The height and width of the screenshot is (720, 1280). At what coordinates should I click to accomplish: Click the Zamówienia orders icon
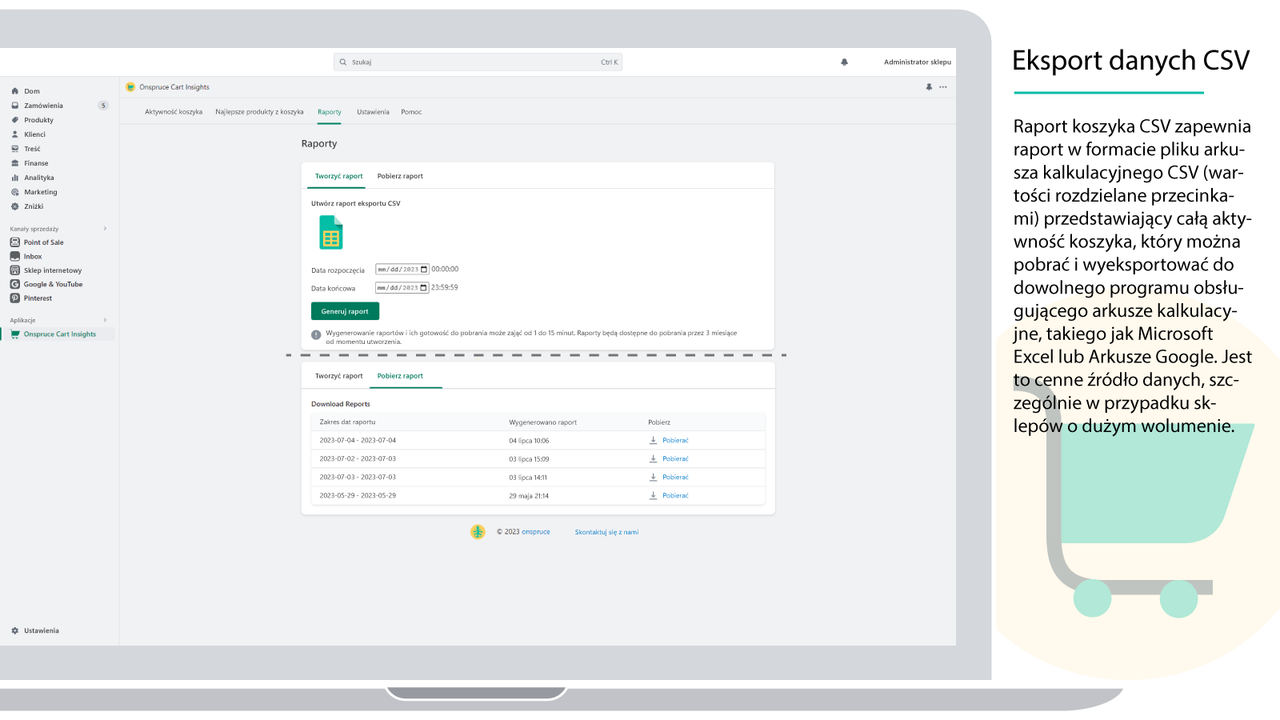click(15, 105)
